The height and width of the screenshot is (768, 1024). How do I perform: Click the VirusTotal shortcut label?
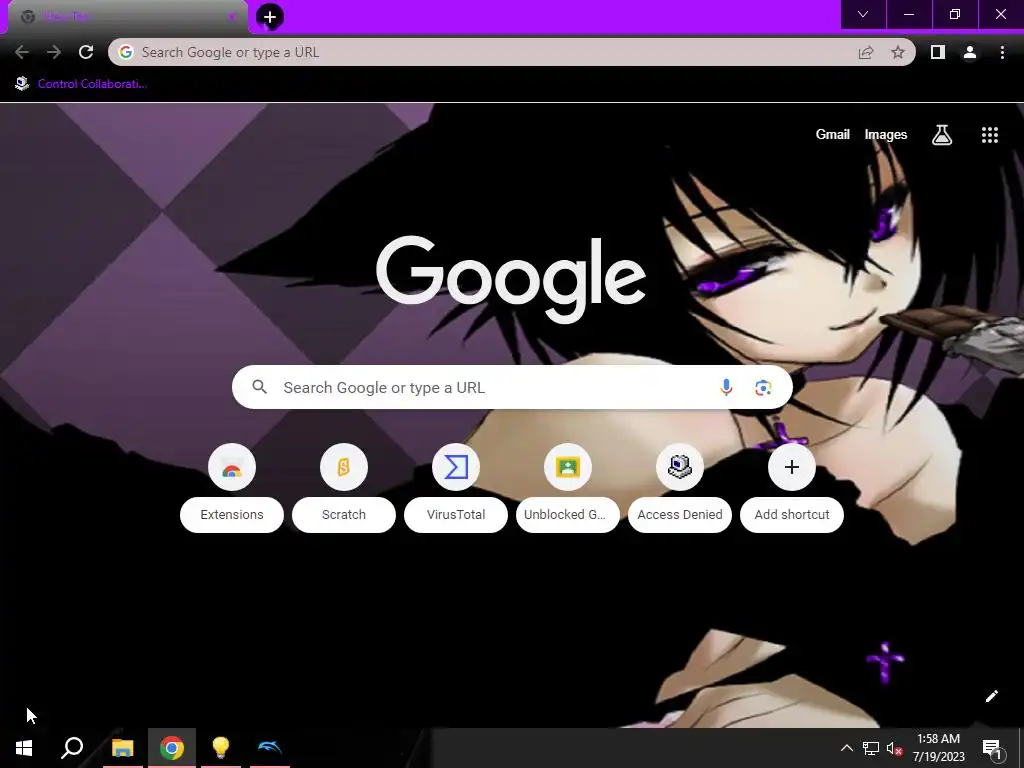pyautogui.click(x=456, y=515)
